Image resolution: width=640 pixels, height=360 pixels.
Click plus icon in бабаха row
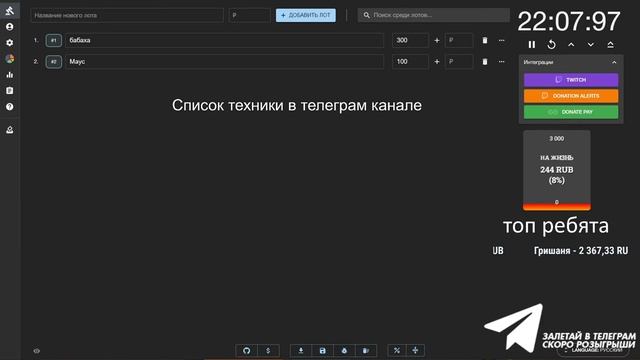click(x=437, y=40)
